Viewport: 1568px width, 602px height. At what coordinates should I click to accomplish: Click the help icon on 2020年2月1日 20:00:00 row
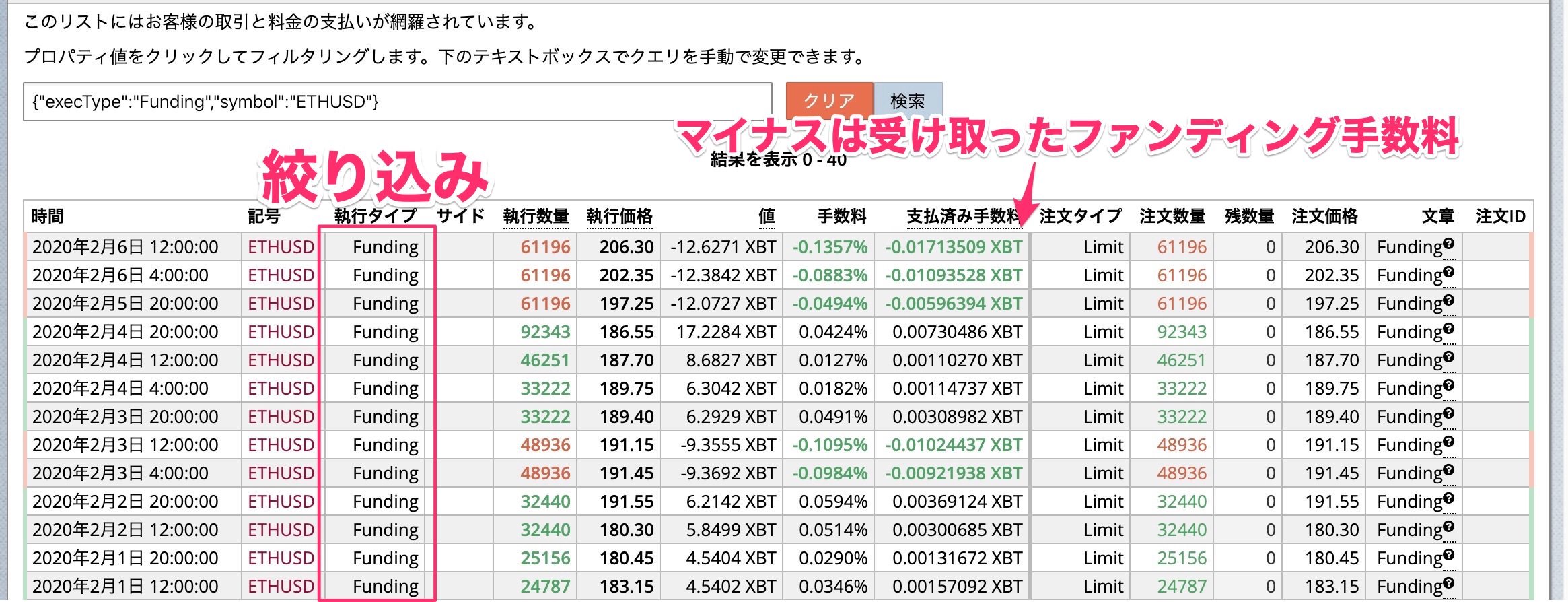coord(1449,554)
